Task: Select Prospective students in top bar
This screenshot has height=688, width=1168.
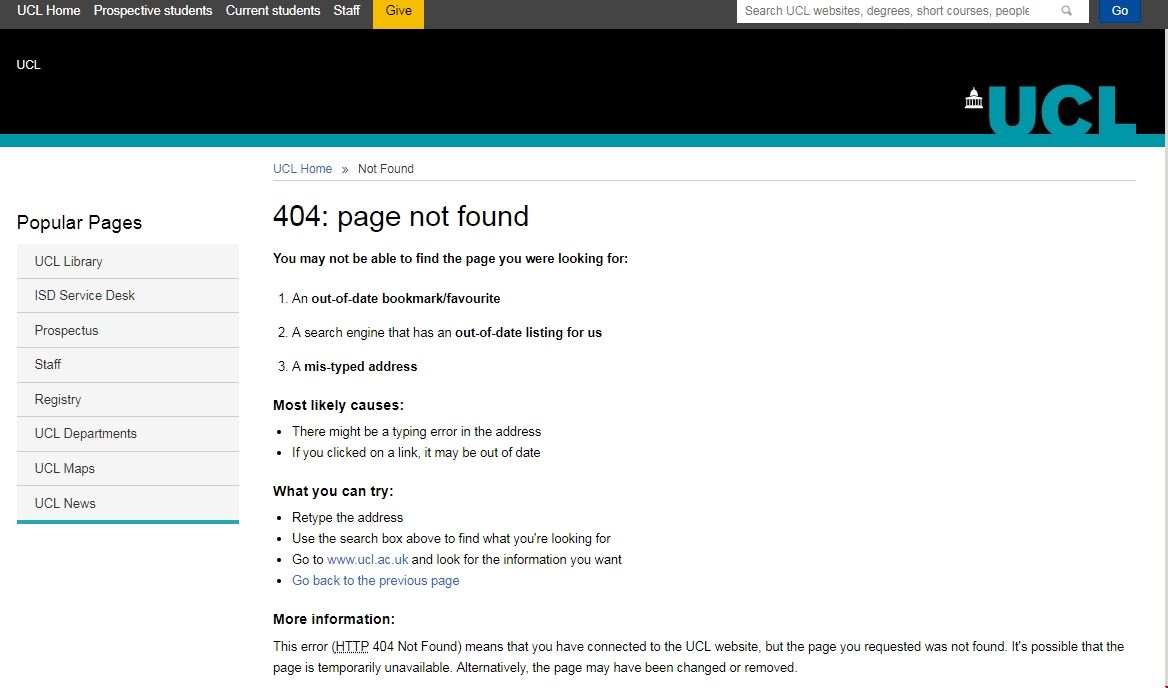Action: pyautogui.click(x=153, y=11)
